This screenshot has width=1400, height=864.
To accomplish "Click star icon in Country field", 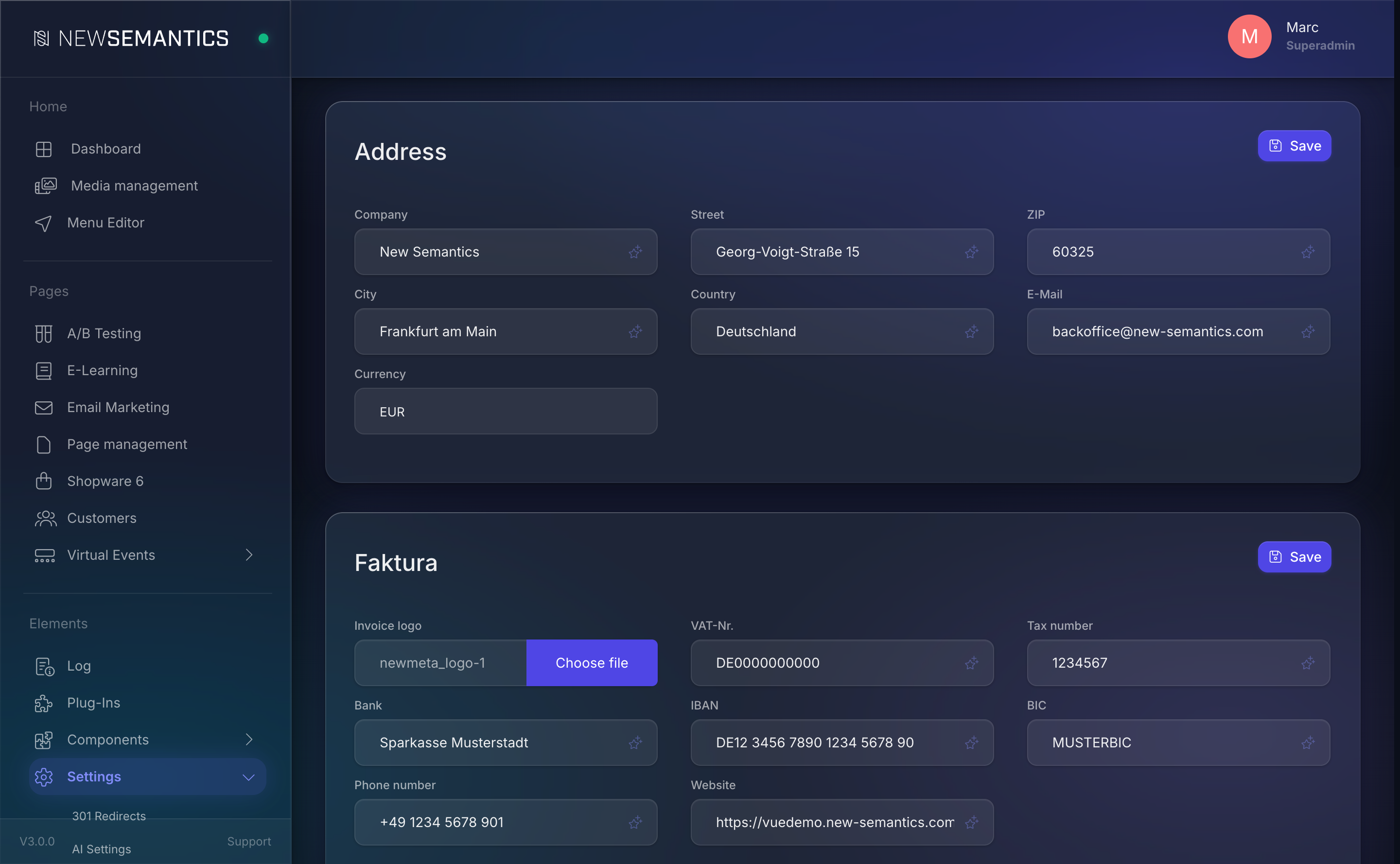I will click(x=971, y=332).
